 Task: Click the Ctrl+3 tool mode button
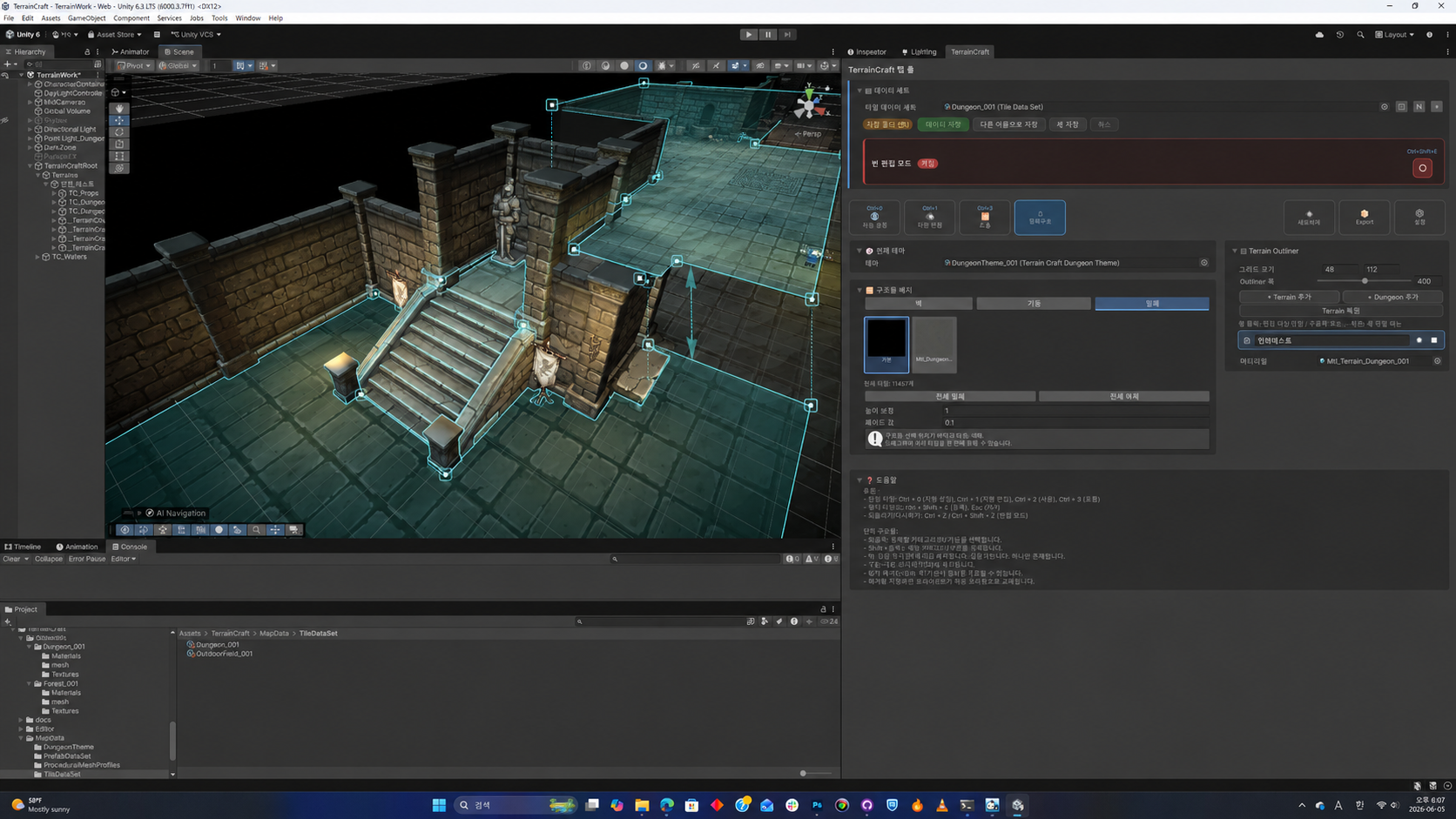985,218
